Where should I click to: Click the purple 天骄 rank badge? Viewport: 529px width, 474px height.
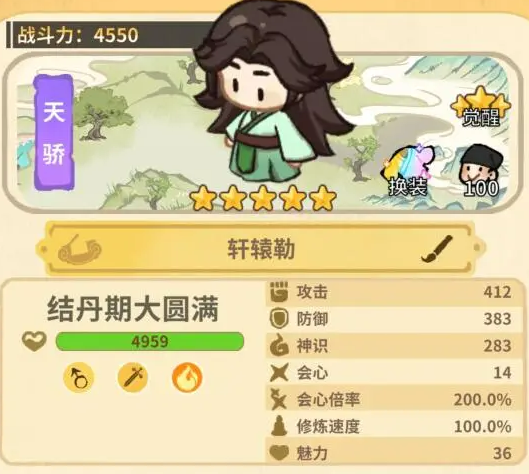pos(54,132)
